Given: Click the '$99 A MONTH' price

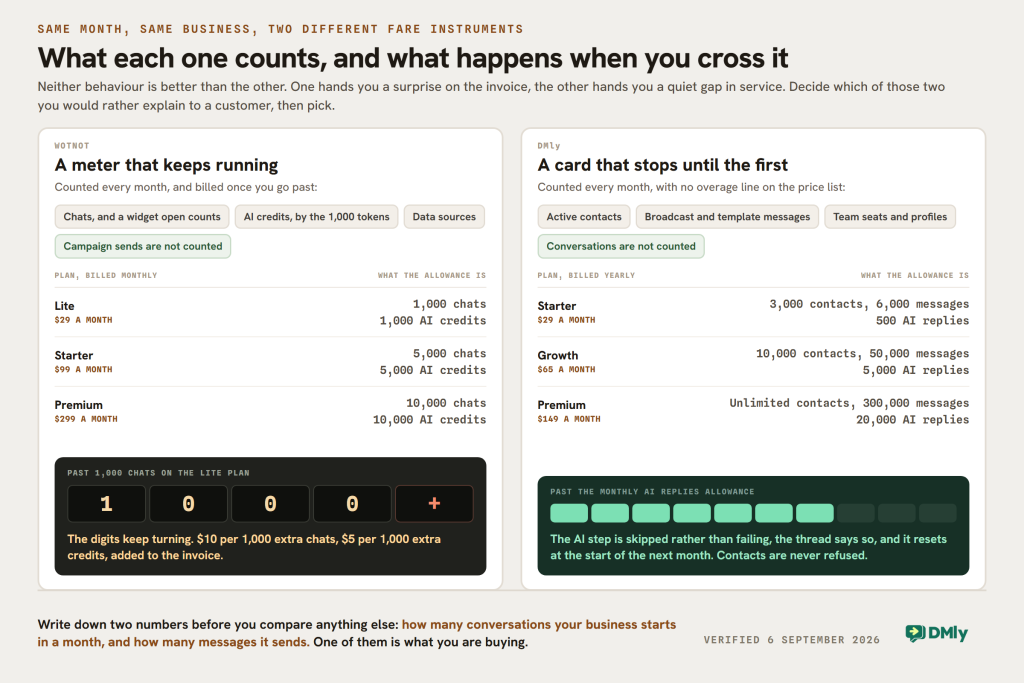Looking at the screenshot, I should [x=84, y=370].
